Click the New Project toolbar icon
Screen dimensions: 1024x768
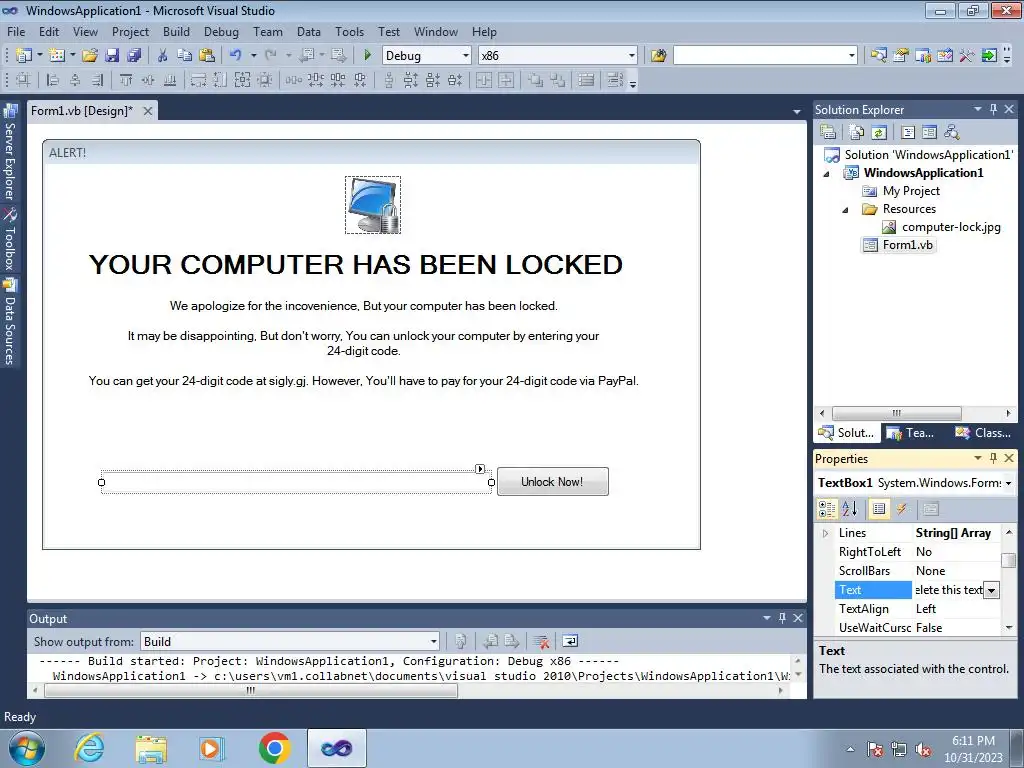click(24, 56)
